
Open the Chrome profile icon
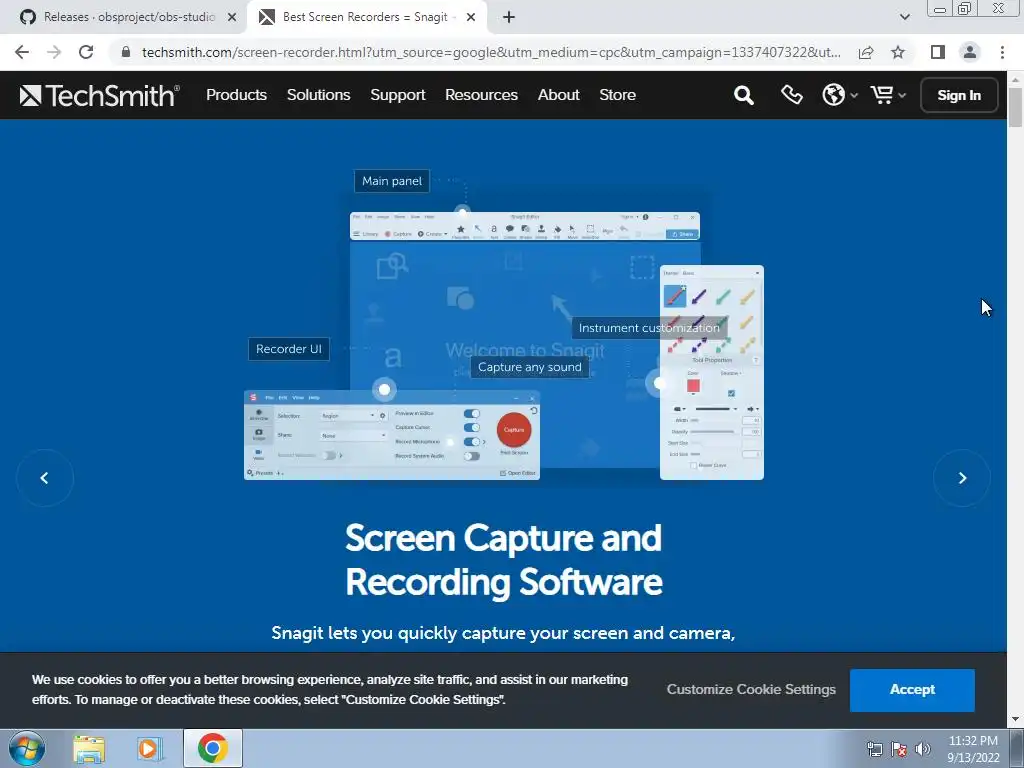[x=970, y=52]
